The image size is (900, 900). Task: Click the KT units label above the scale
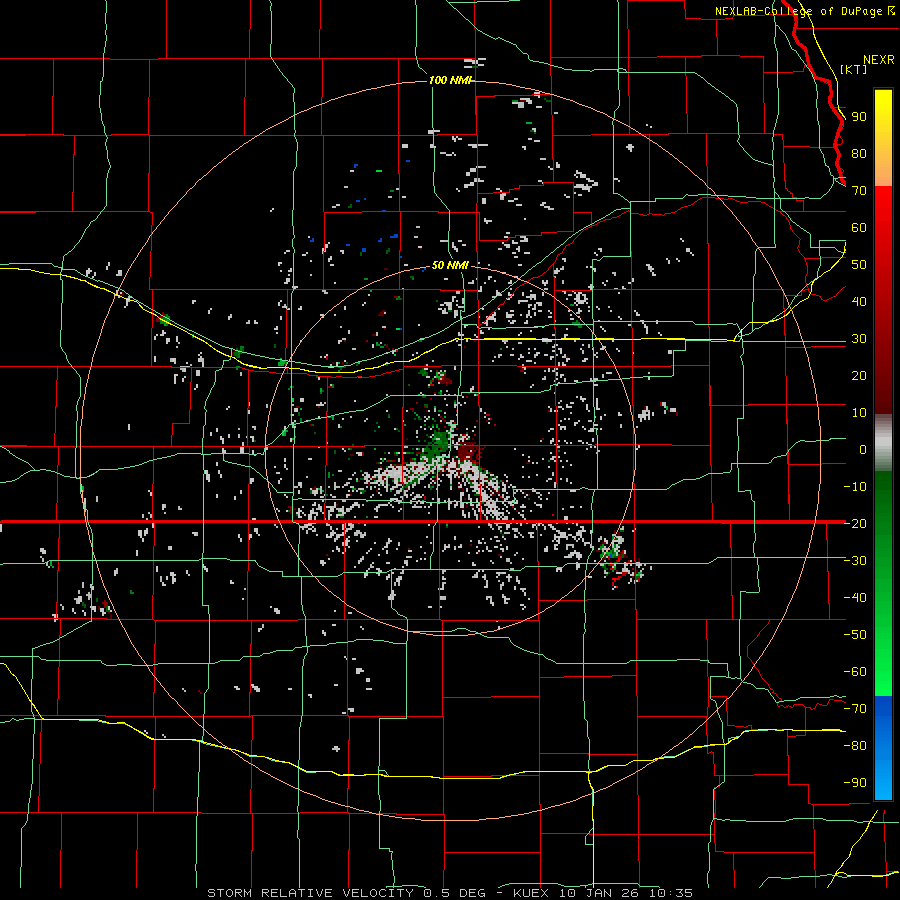[854, 69]
